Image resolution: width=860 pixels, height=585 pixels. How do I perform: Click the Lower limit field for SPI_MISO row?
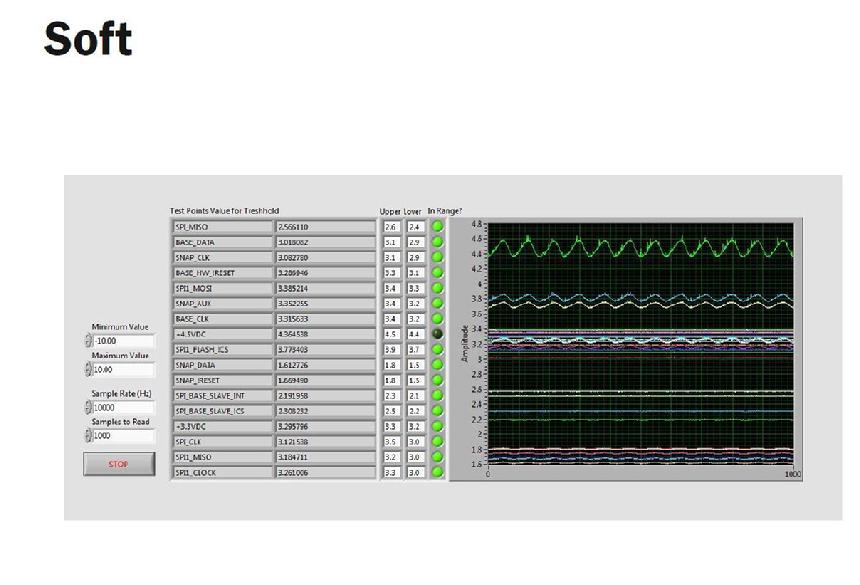415,226
